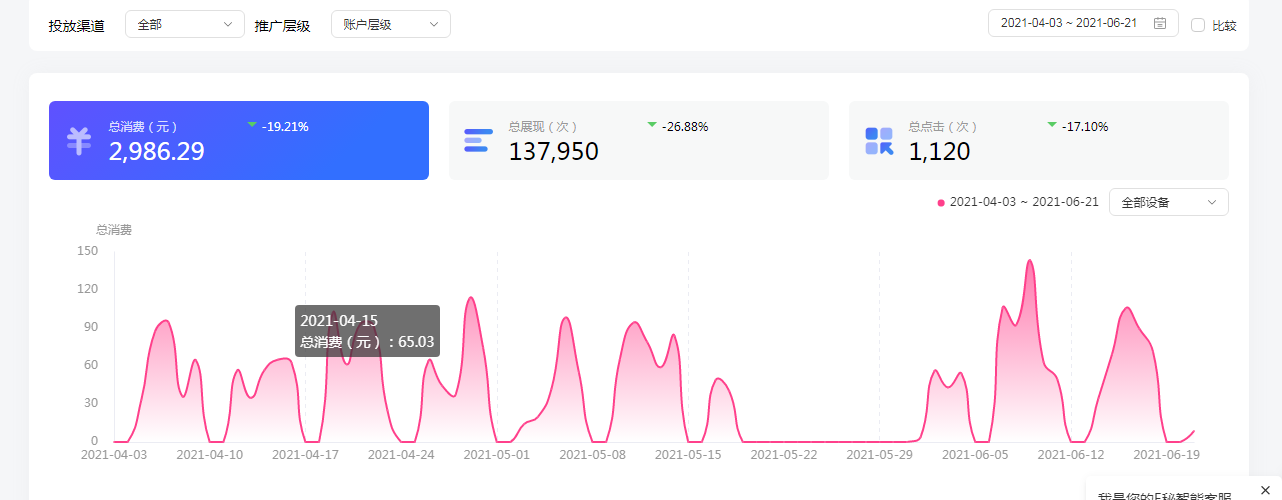Tick the 比较 checkbox
The image size is (1282, 500).
pyautogui.click(x=1198, y=25)
